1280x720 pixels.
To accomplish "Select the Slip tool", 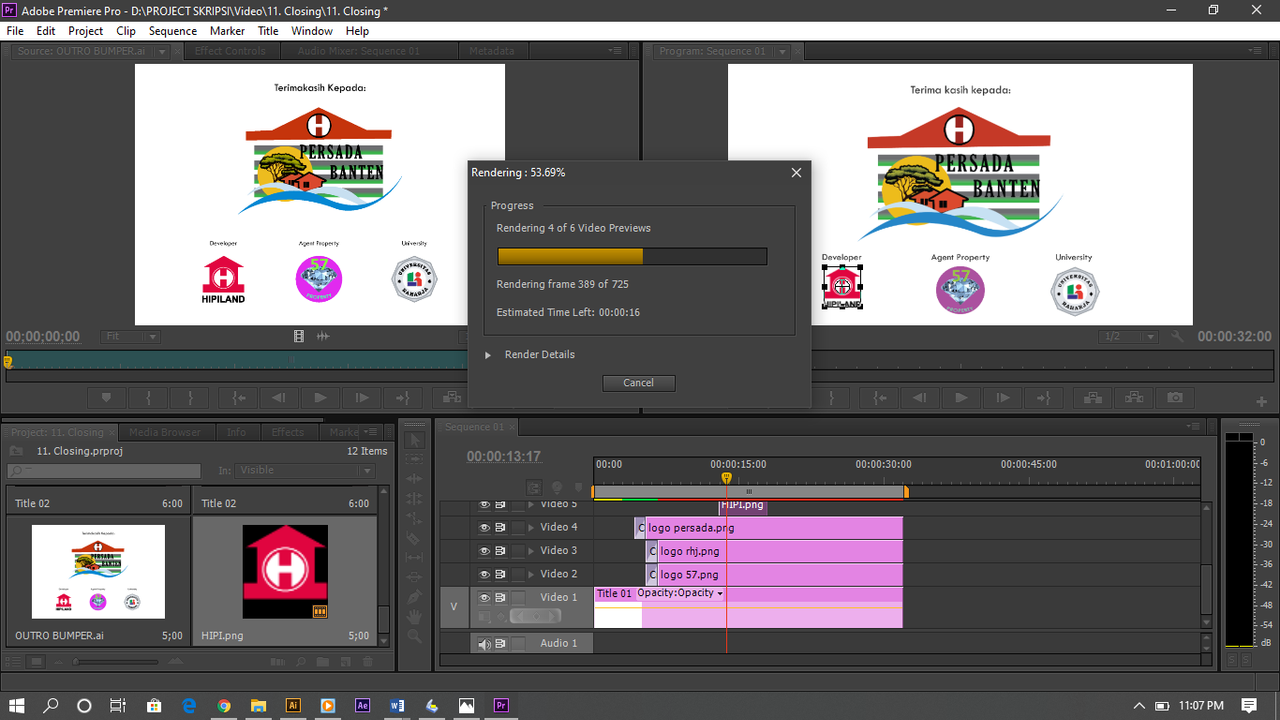I will [416, 558].
